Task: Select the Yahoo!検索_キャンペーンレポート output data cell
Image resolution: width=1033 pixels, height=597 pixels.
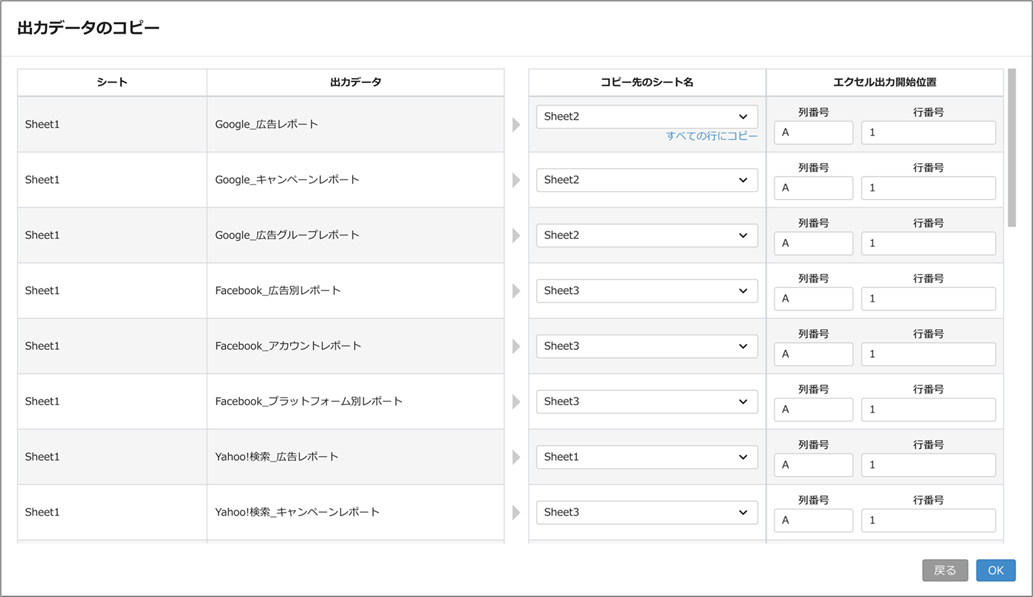Action: coord(356,512)
